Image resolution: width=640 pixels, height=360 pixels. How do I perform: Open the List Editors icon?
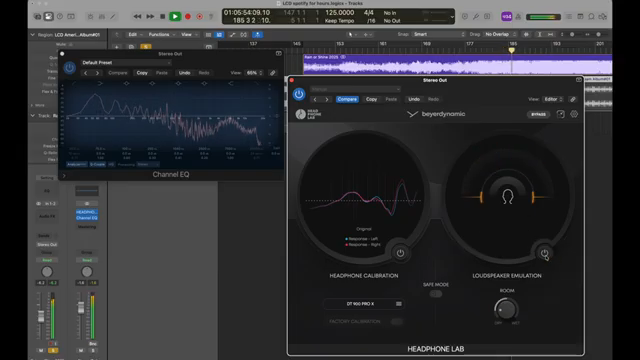click(x=569, y=17)
